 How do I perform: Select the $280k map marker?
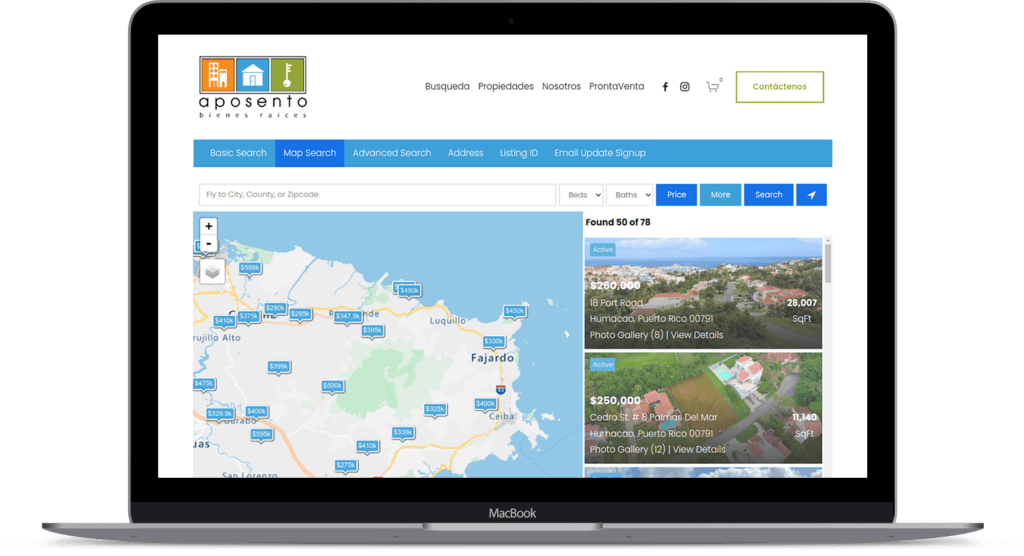276,308
